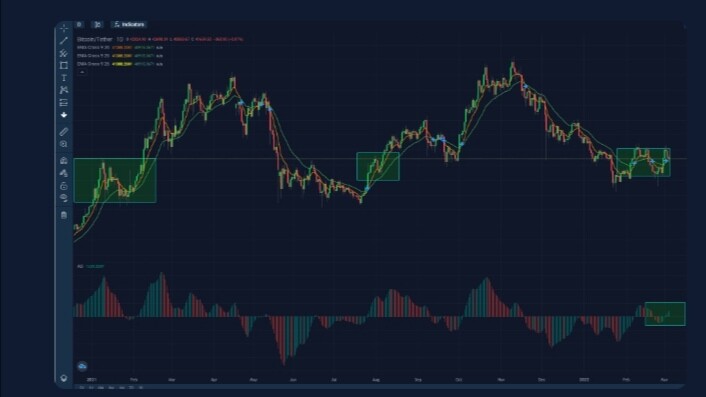706x397 pixels.
Task: Click the trash icon to remove drawings
Action: point(64,215)
